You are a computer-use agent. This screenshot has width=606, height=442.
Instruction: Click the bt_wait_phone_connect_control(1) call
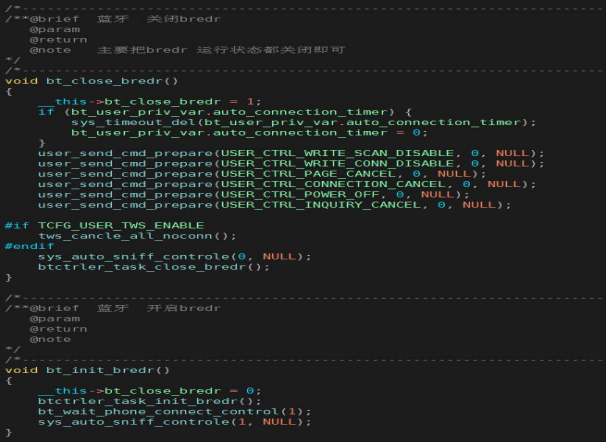[174, 412]
